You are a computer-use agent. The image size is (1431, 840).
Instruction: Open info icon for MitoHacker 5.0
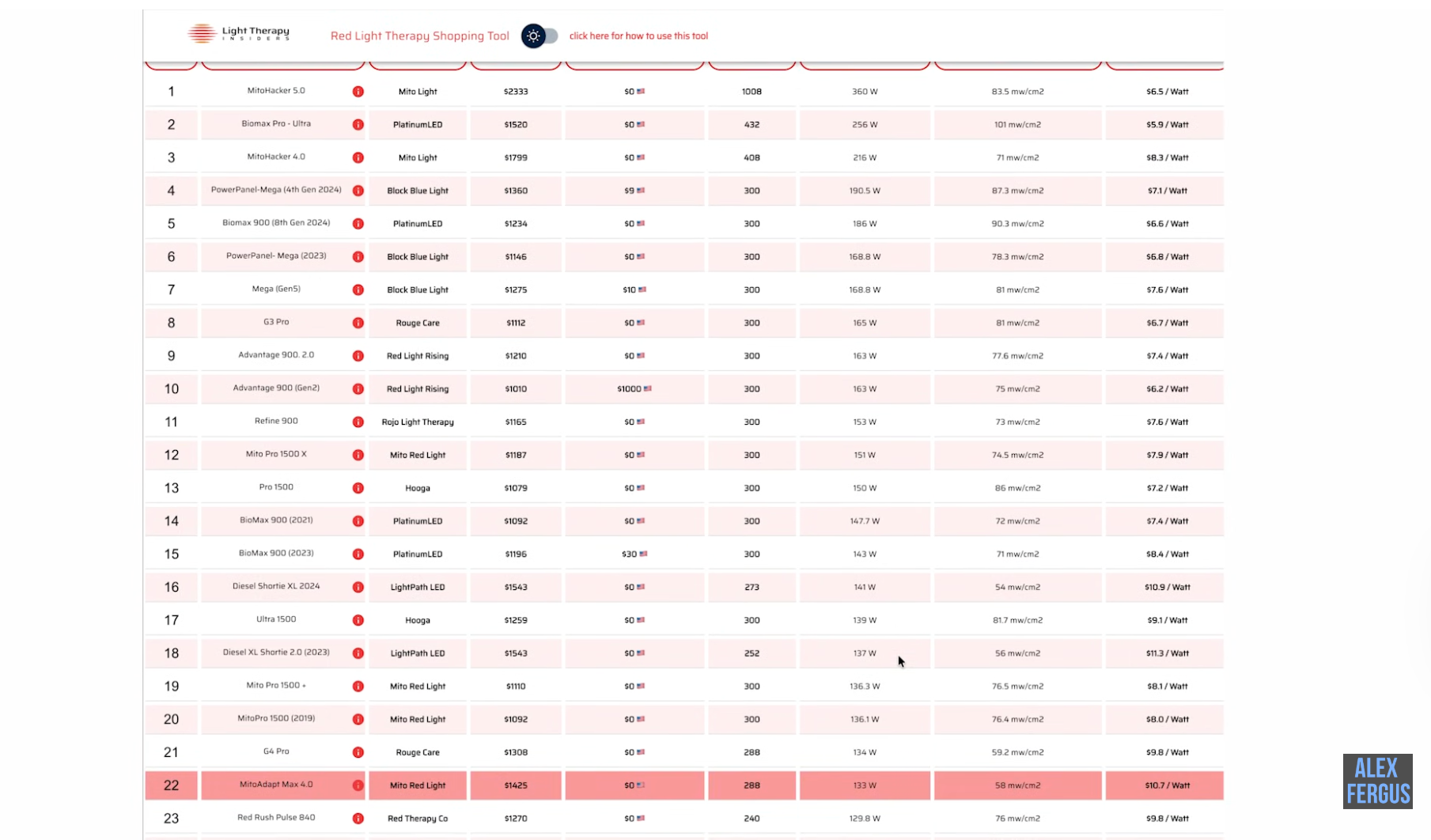(358, 92)
